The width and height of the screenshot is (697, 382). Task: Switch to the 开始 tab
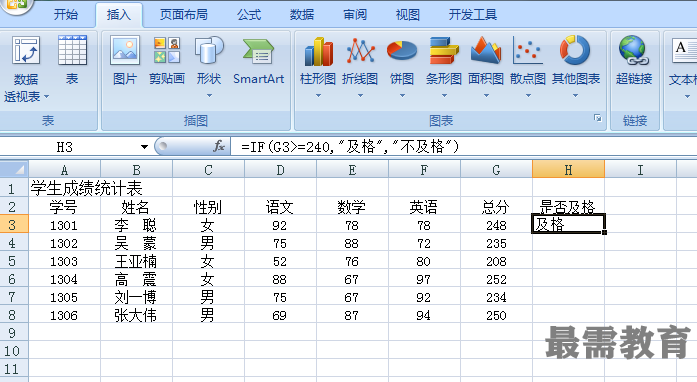coord(66,15)
